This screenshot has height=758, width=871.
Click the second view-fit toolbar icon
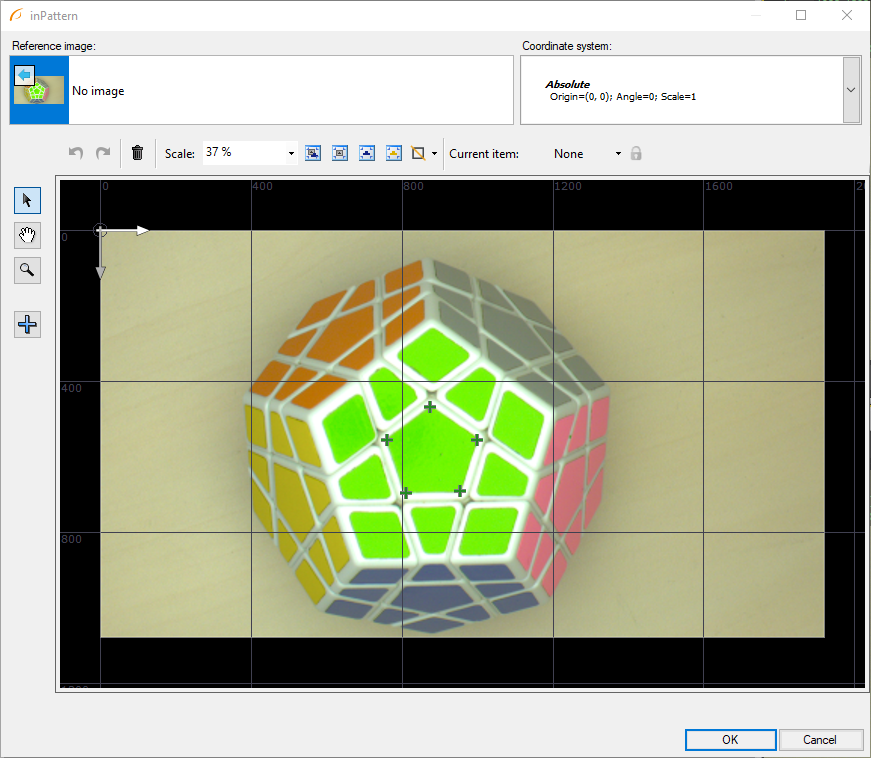(x=340, y=153)
